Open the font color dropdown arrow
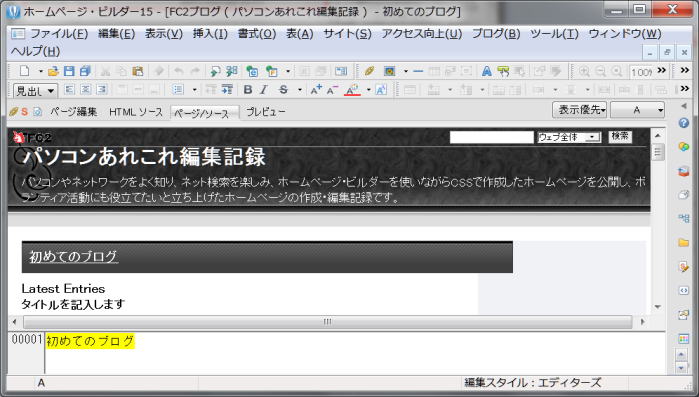 tap(368, 90)
